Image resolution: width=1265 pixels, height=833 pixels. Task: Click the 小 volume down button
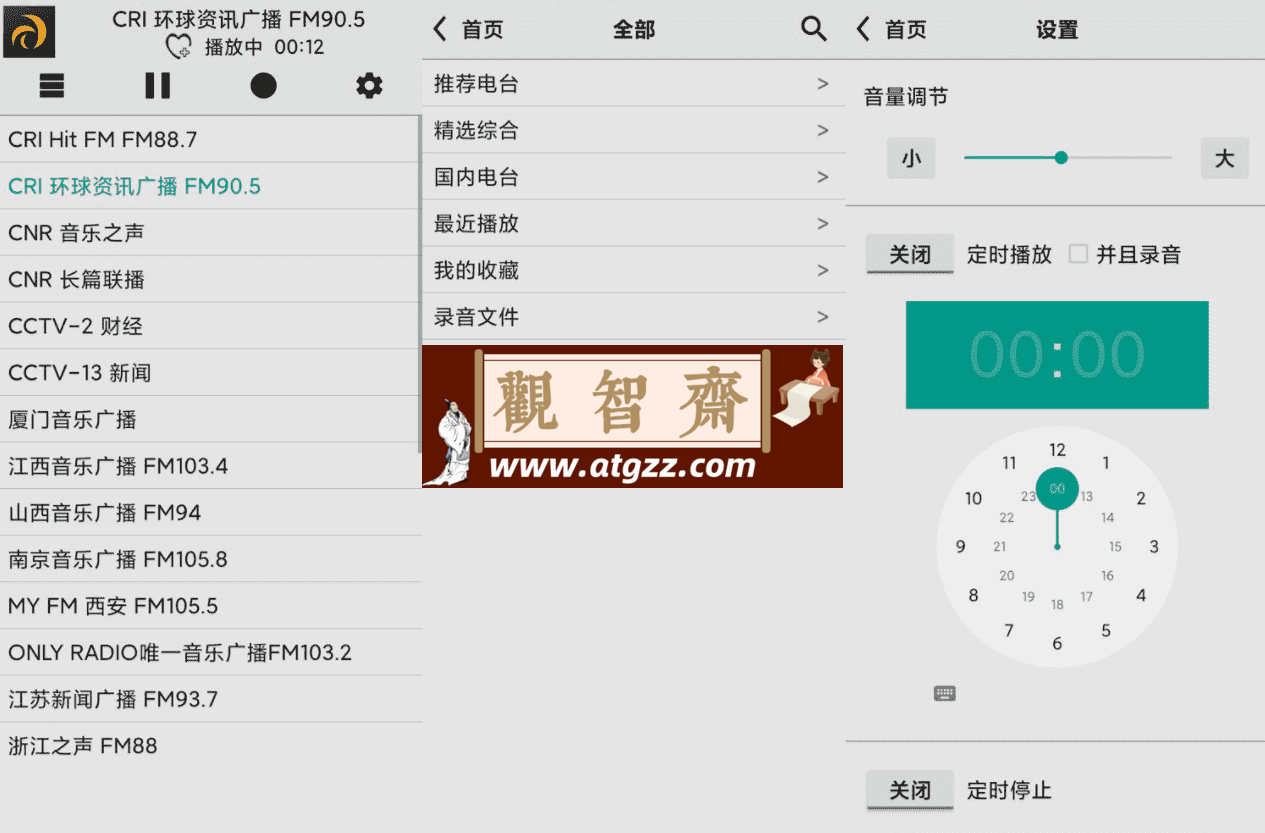point(911,158)
